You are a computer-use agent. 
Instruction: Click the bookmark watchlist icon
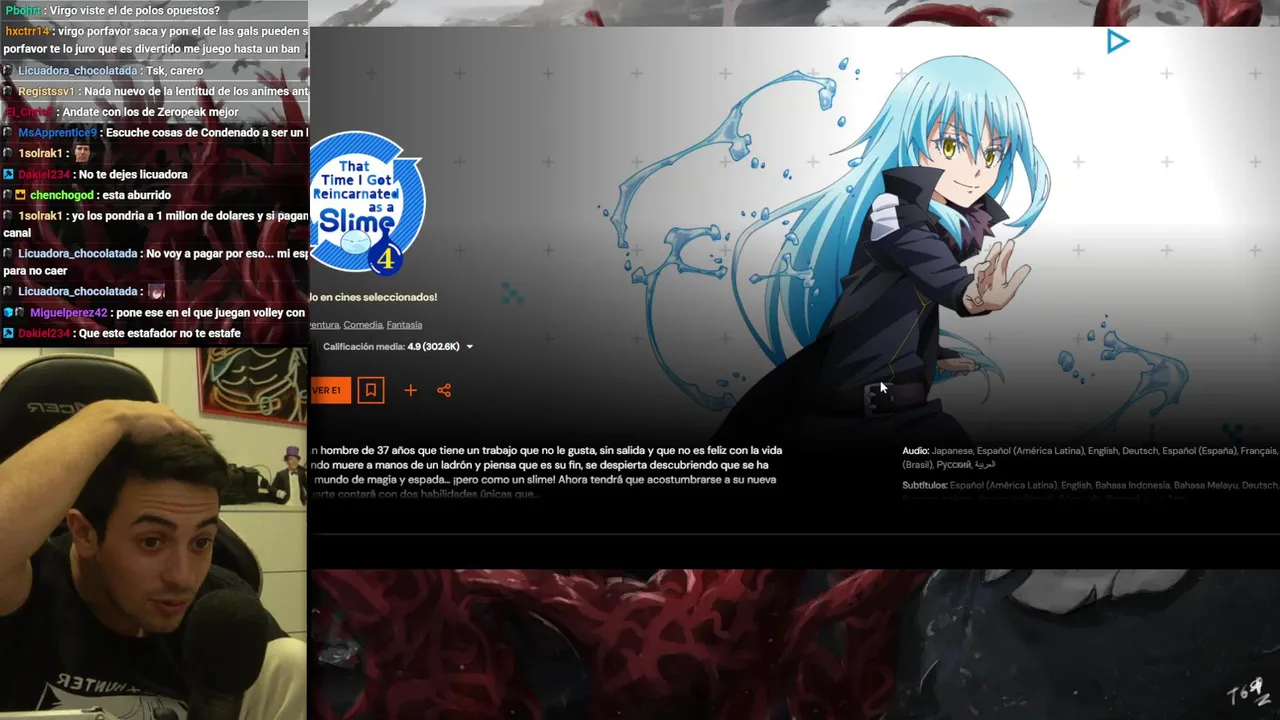[x=371, y=390]
